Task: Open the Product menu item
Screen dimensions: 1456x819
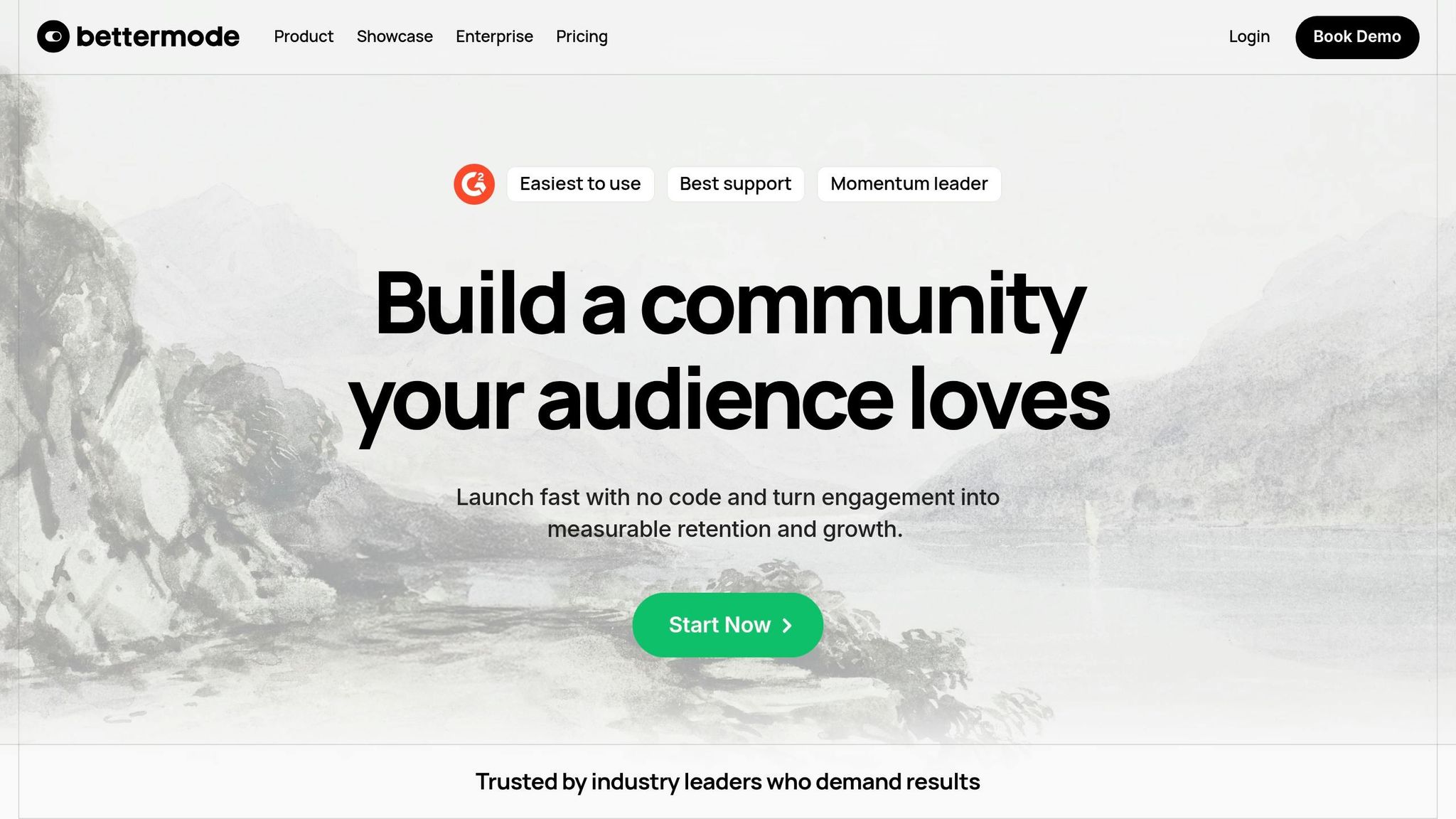Action: [304, 36]
